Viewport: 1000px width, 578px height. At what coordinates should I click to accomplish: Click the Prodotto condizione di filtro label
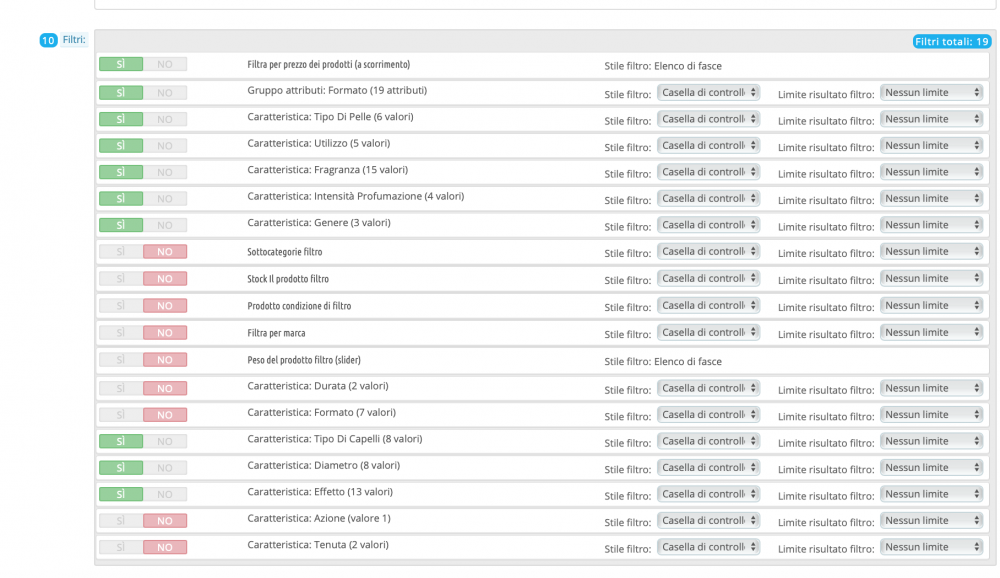tap(299, 305)
